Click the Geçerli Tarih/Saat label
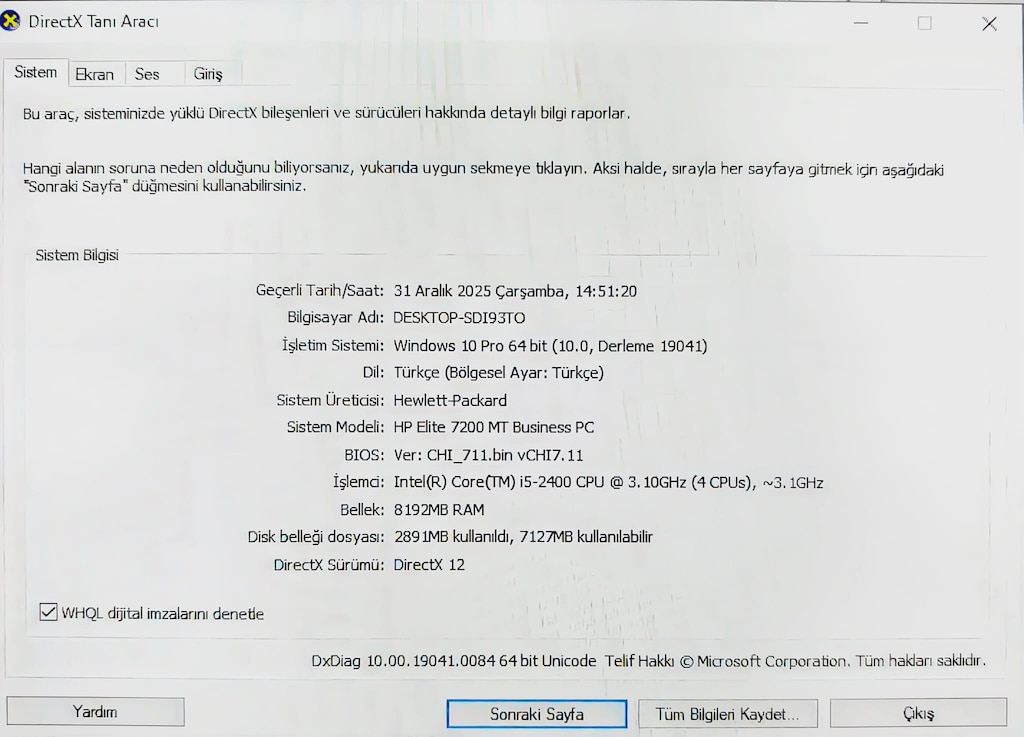The image size is (1024, 737). click(x=319, y=290)
